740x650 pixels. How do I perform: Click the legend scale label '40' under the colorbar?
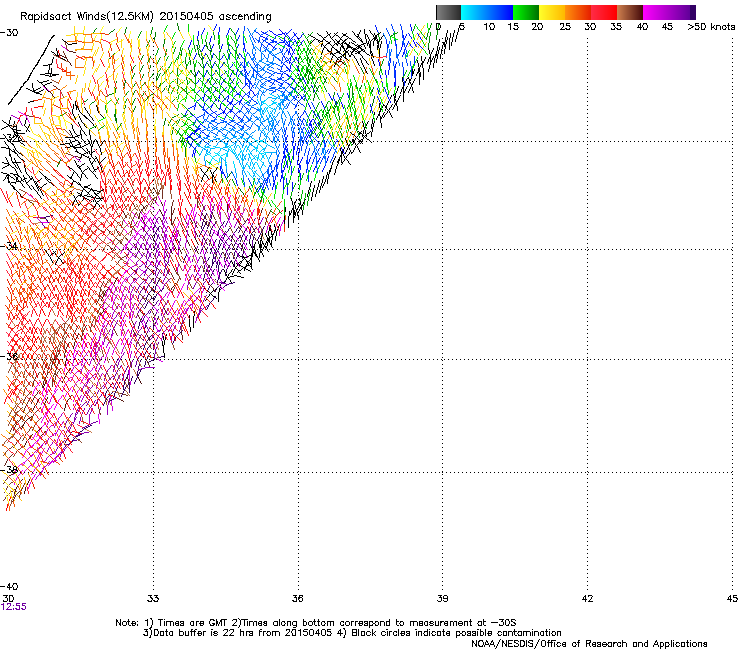642,27
